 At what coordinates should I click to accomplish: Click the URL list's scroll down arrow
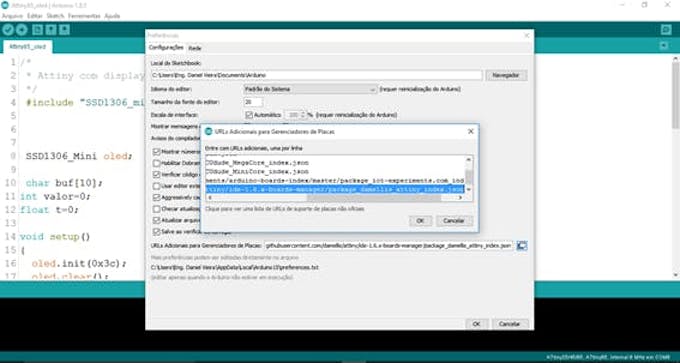tap(468, 190)
